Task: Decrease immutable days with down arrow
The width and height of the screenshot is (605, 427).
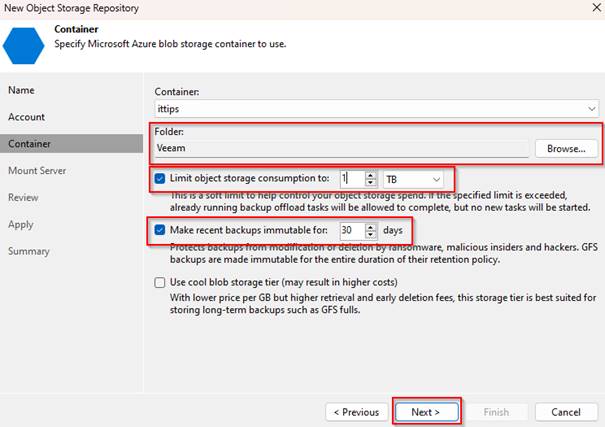Action: 370,235
